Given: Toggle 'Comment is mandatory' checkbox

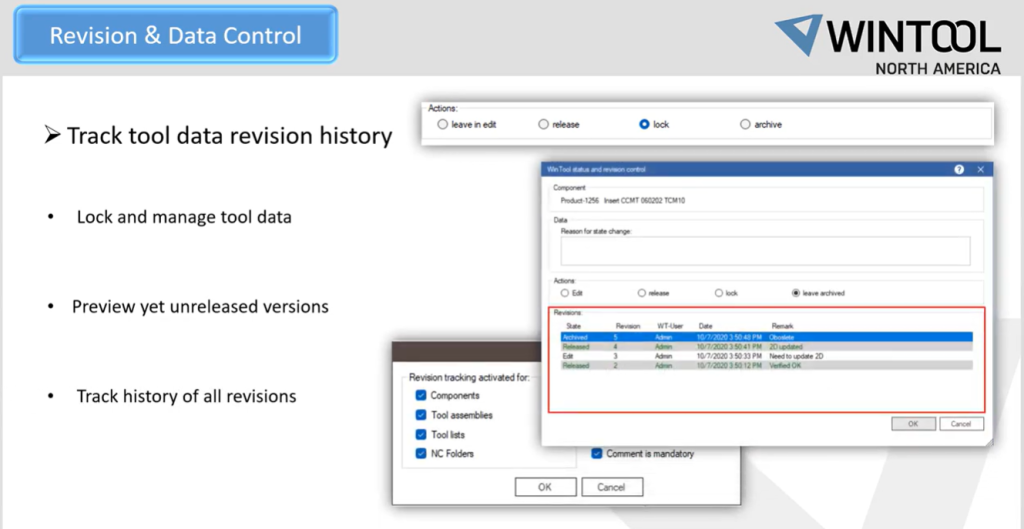Looking at the screenshot, I should [x=597, y=454].
